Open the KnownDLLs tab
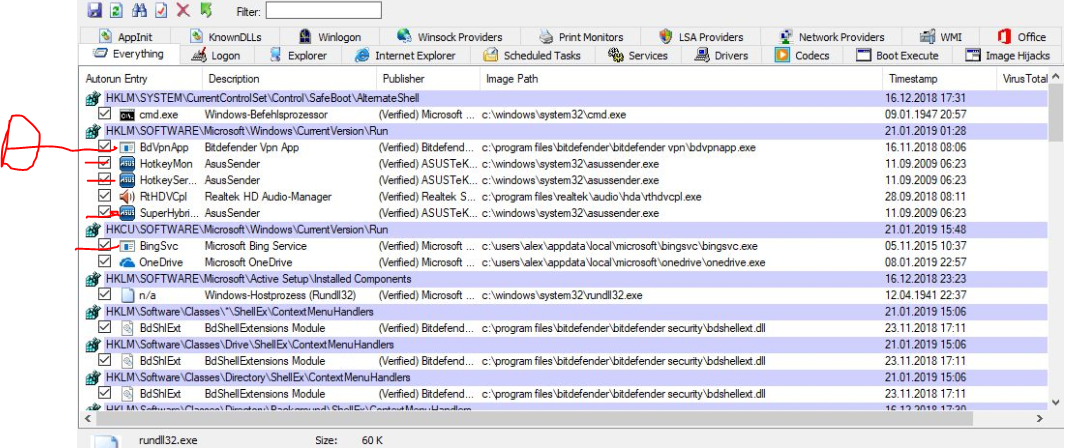The image size is (1072, 448). (x=226, y=37)
